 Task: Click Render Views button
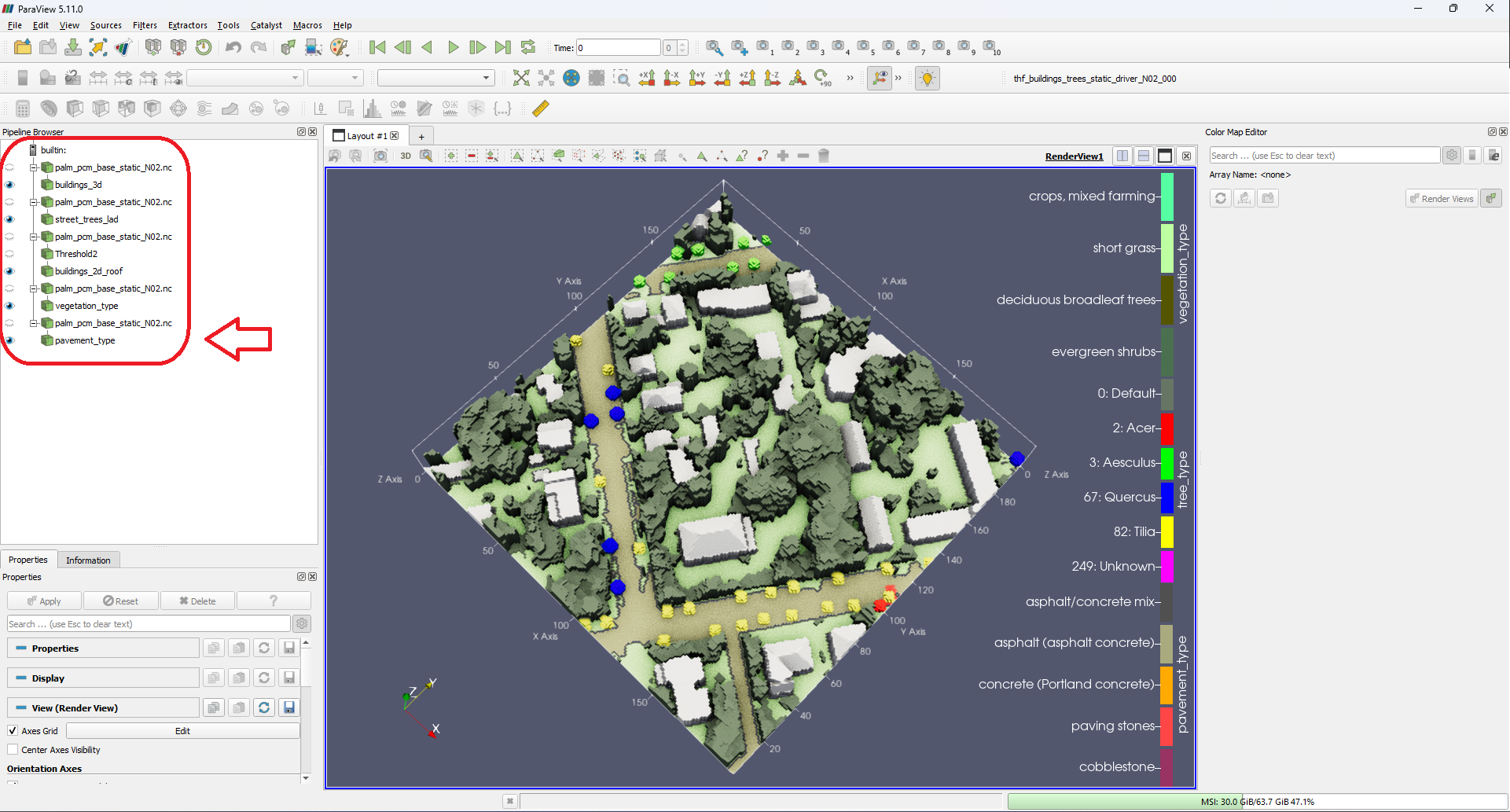tap(1442, 198)
